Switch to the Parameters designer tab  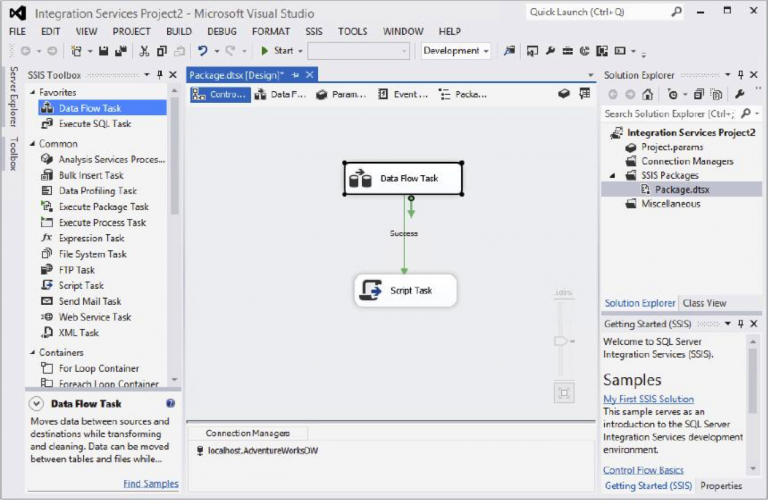tap(341, 94)
